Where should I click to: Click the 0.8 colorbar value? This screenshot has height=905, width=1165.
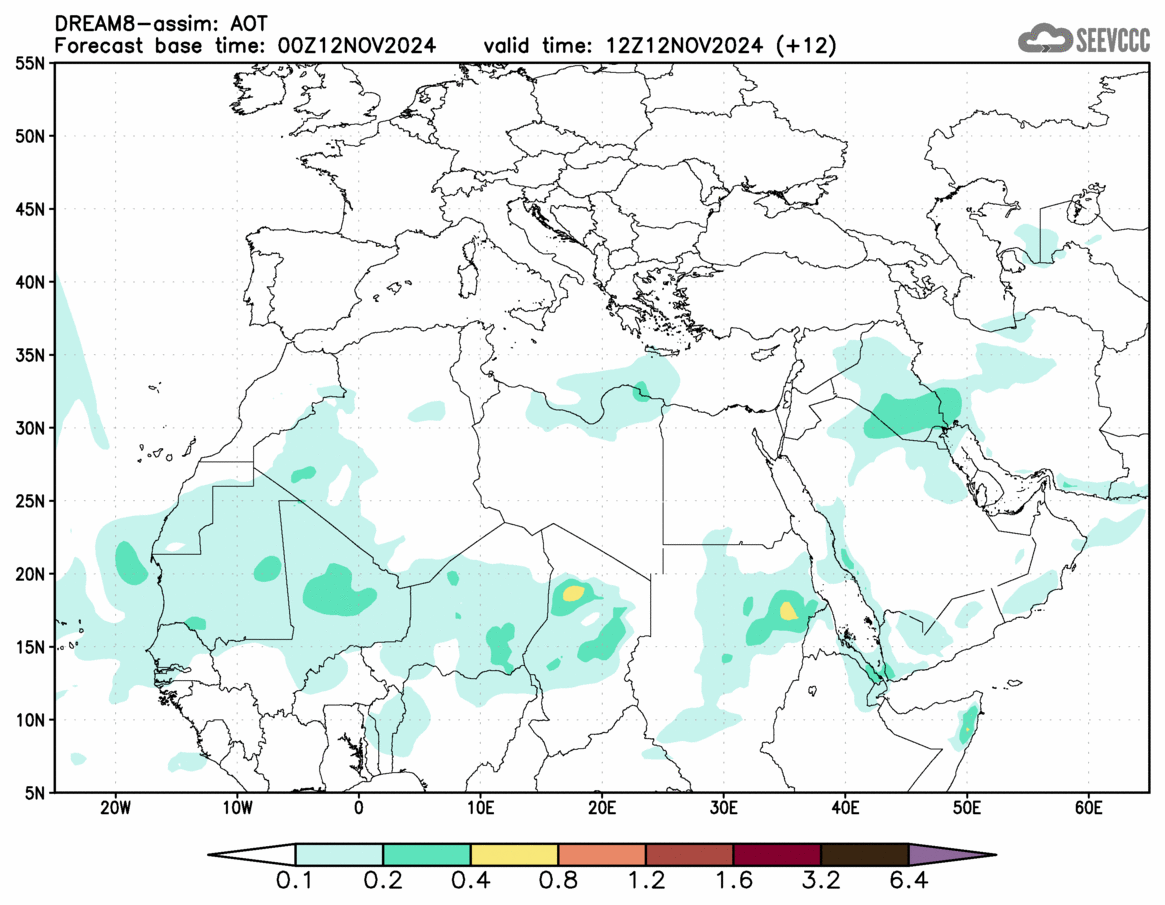pyautogui.click(x=558, y=881)
